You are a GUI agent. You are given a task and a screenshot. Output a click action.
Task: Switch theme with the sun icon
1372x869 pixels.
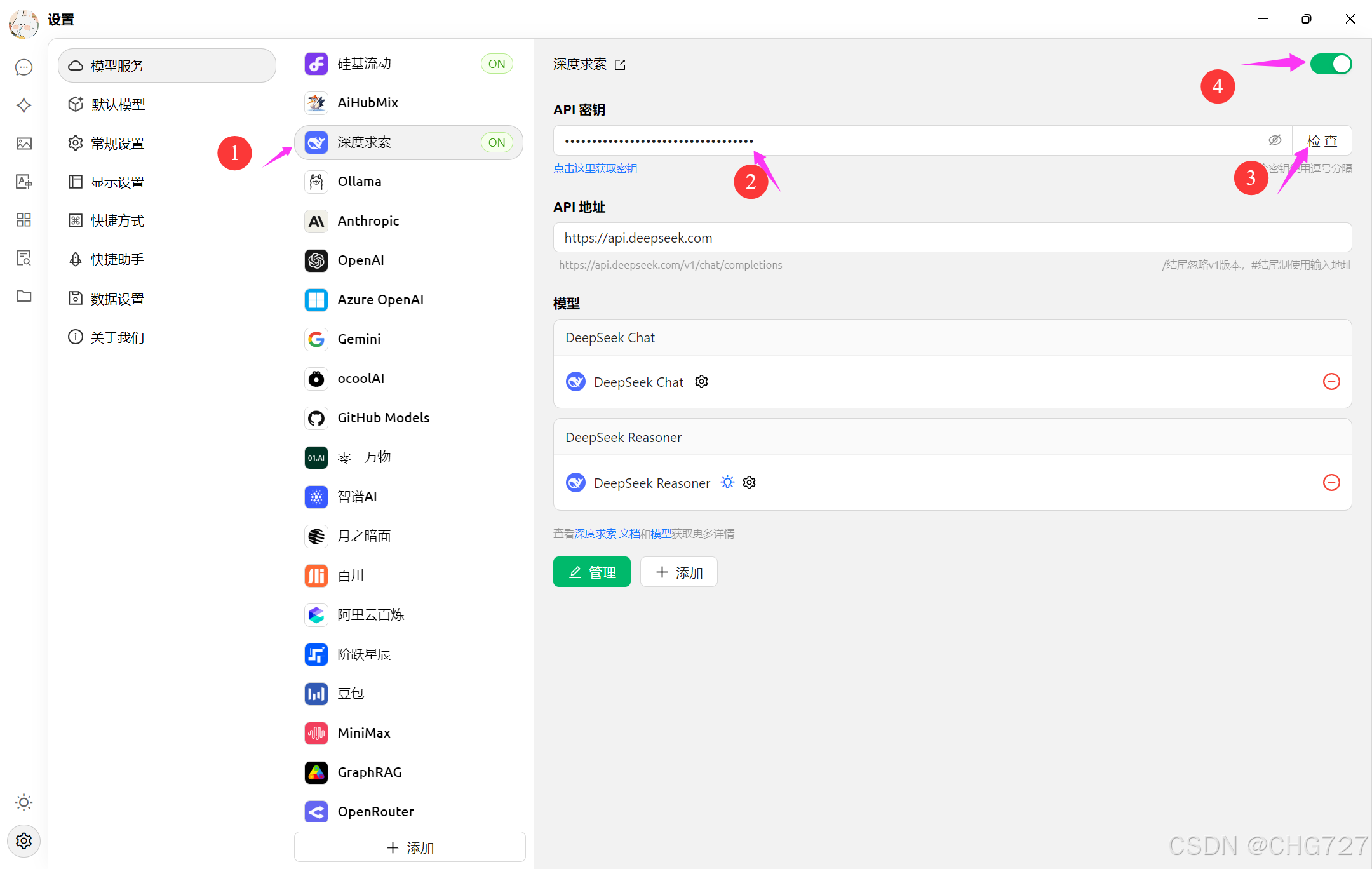click(24, 802)
